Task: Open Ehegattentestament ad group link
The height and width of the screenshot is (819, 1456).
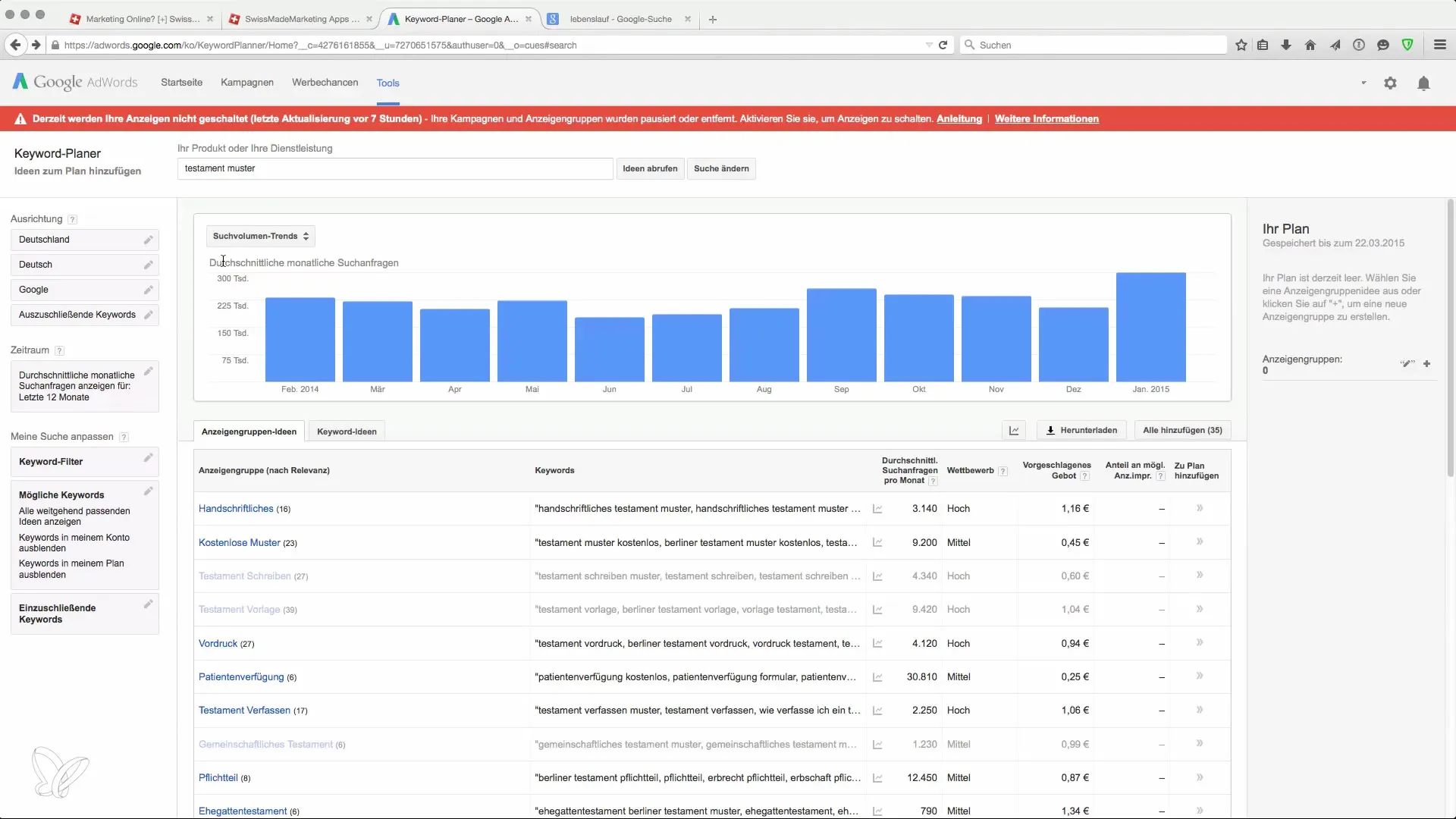Action: 243,811
